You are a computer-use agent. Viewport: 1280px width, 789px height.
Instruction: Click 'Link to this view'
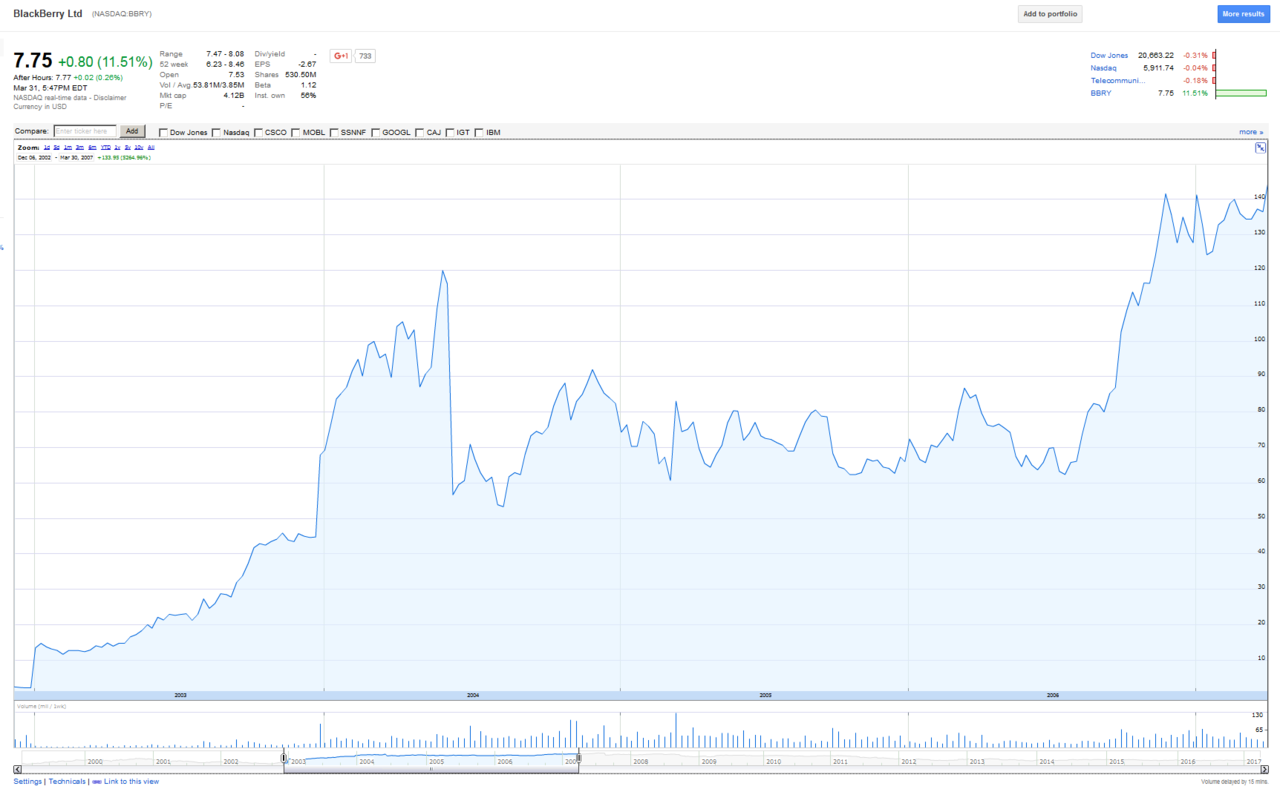click(131, 781)
